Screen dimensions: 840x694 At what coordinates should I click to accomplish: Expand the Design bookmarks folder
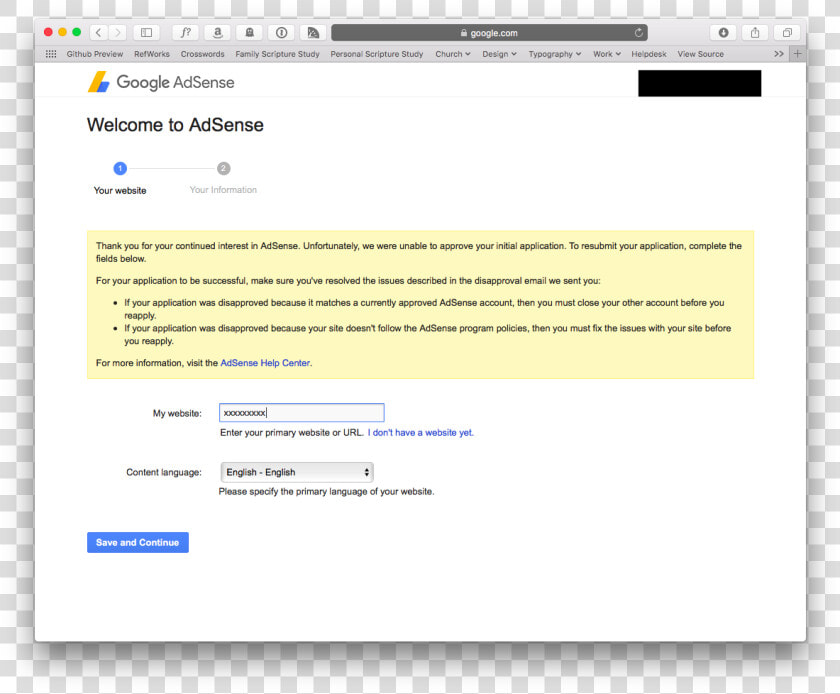coord(499,54)
